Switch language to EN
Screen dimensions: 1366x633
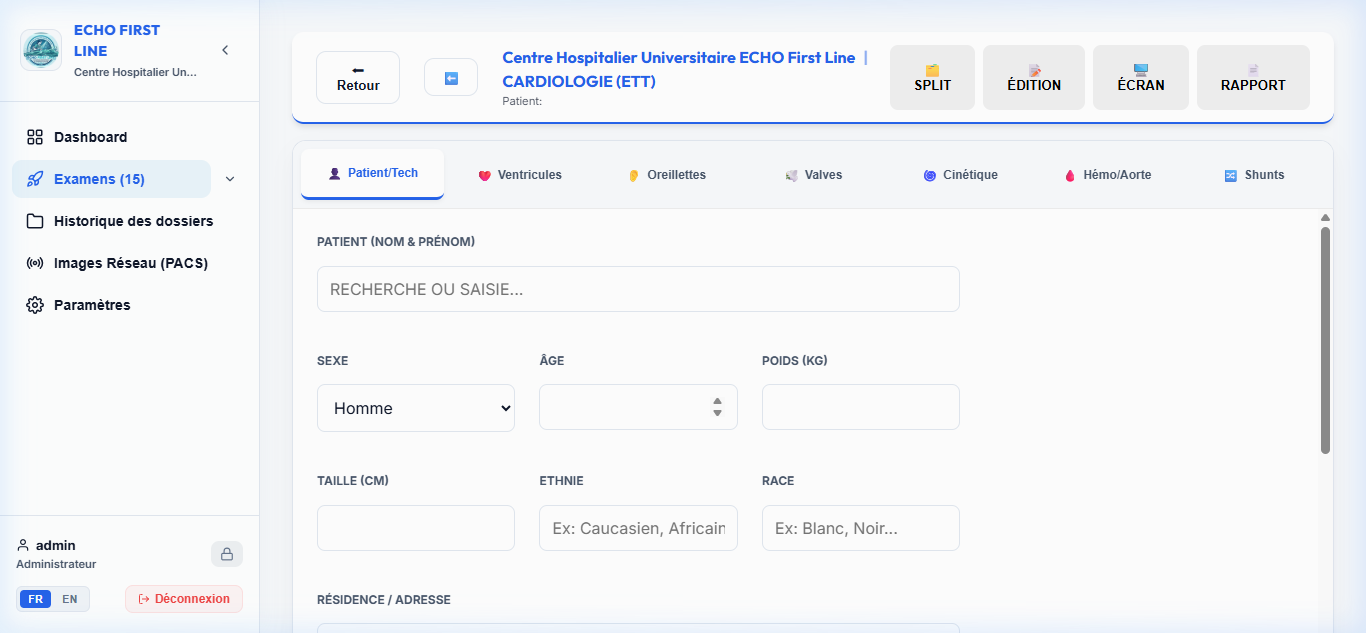(x=70, y=599)
